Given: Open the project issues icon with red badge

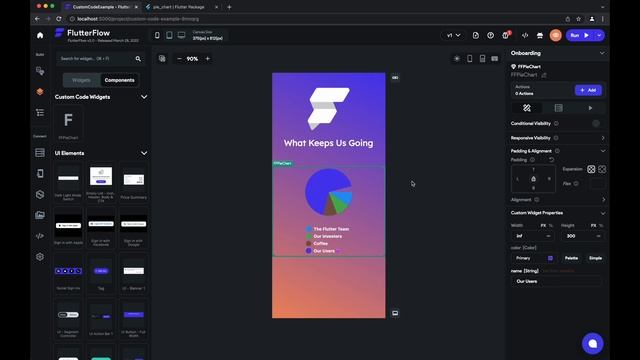Looking at the screenshot, I should (x=506, y=35).
